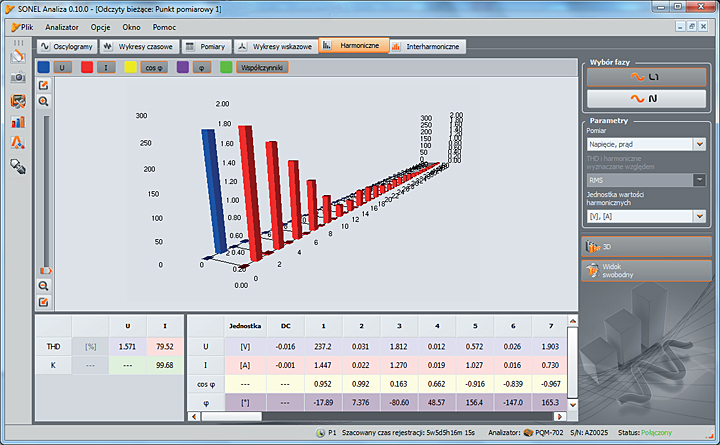The width and height of the screenshot is (720, 445).
Task: Click the top document icon in left sidebar
Action: click(x=18, y=56)
